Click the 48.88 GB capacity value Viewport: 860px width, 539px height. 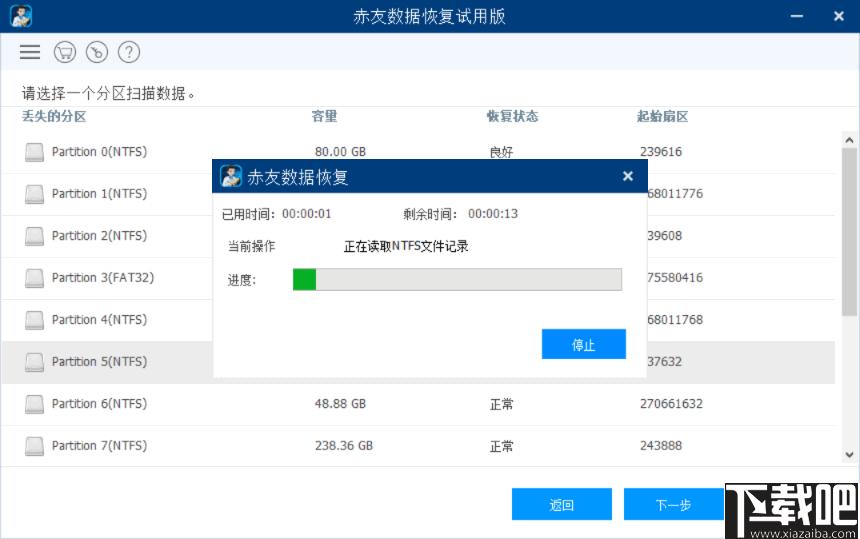[x=340, y=404]
